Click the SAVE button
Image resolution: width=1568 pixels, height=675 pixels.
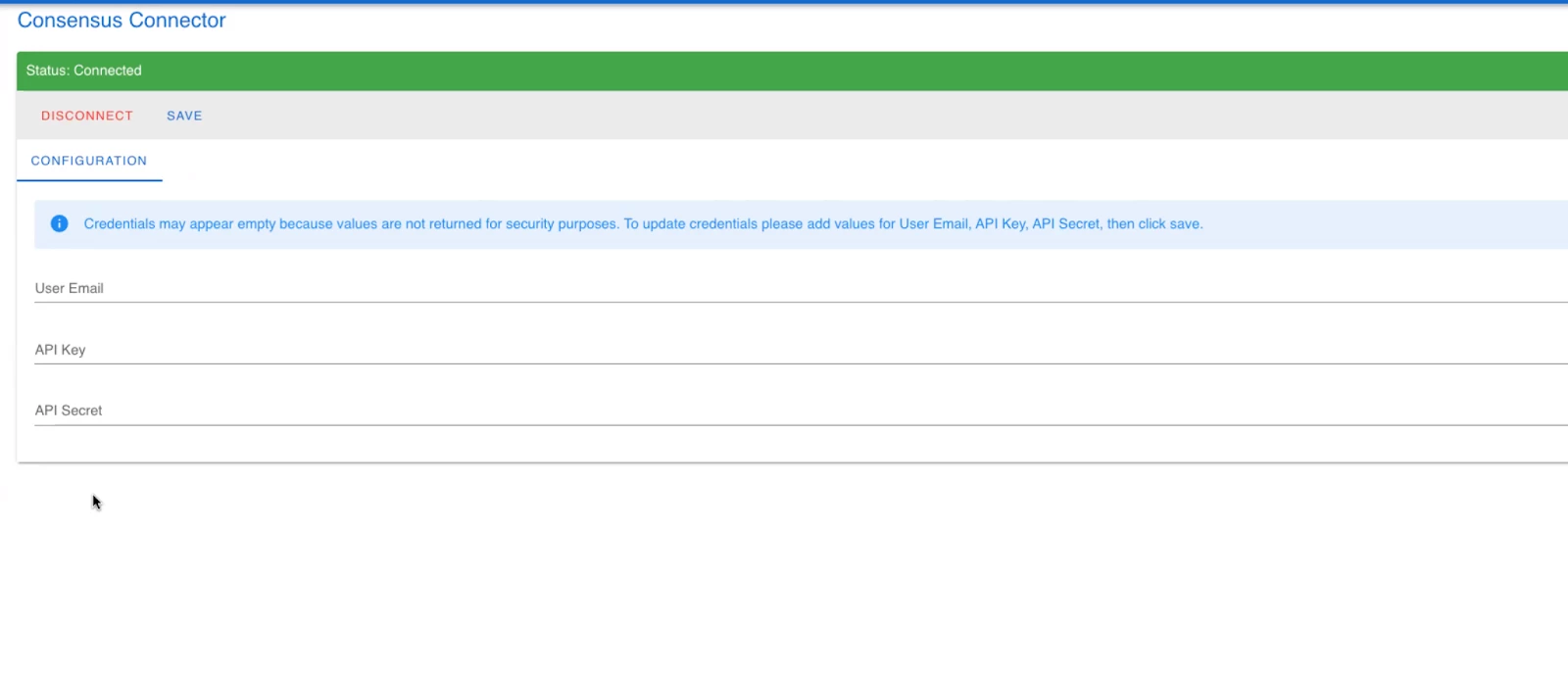point(184,116)
